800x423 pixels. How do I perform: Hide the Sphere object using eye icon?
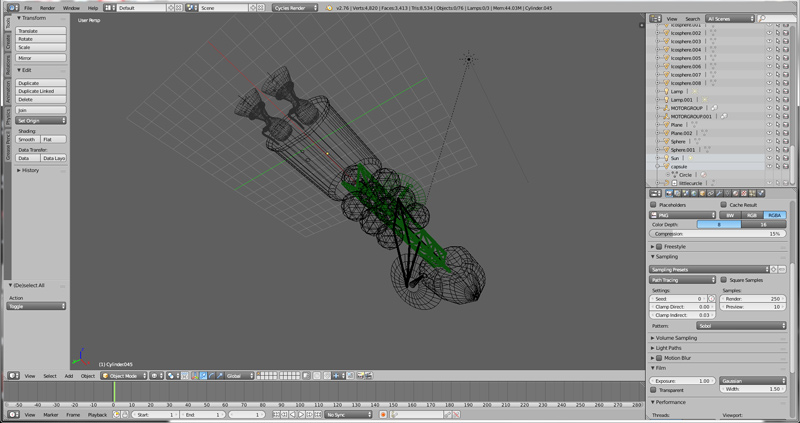tap(769, 141)
